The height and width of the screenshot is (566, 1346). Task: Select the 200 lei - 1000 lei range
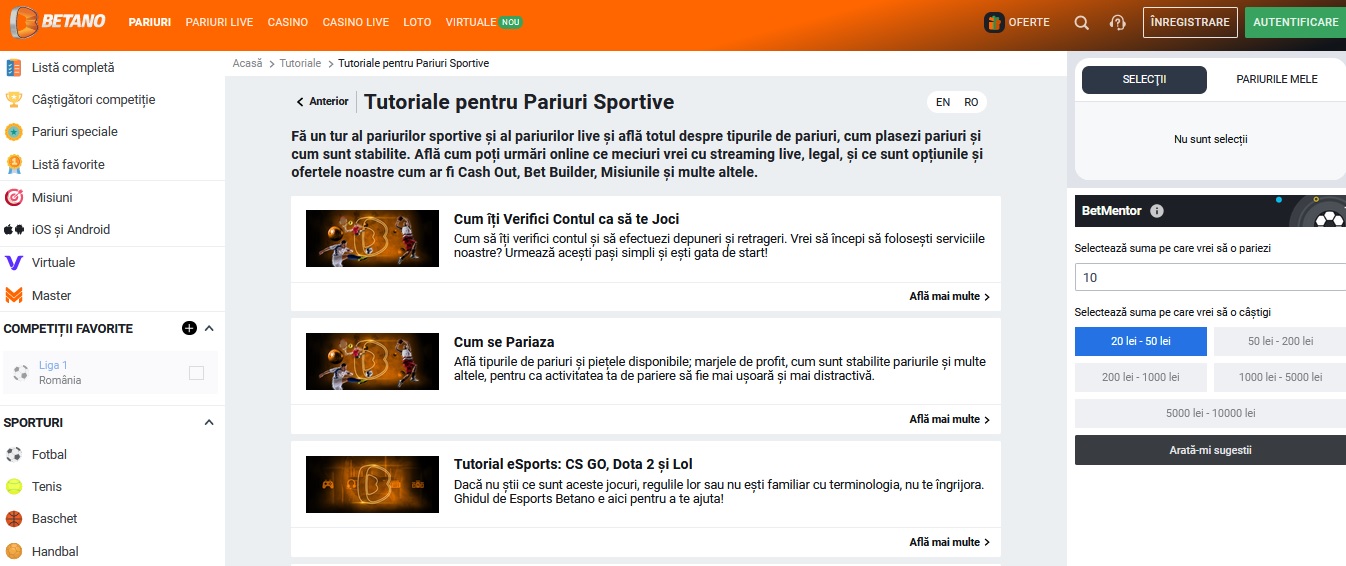pos(1141,377)
